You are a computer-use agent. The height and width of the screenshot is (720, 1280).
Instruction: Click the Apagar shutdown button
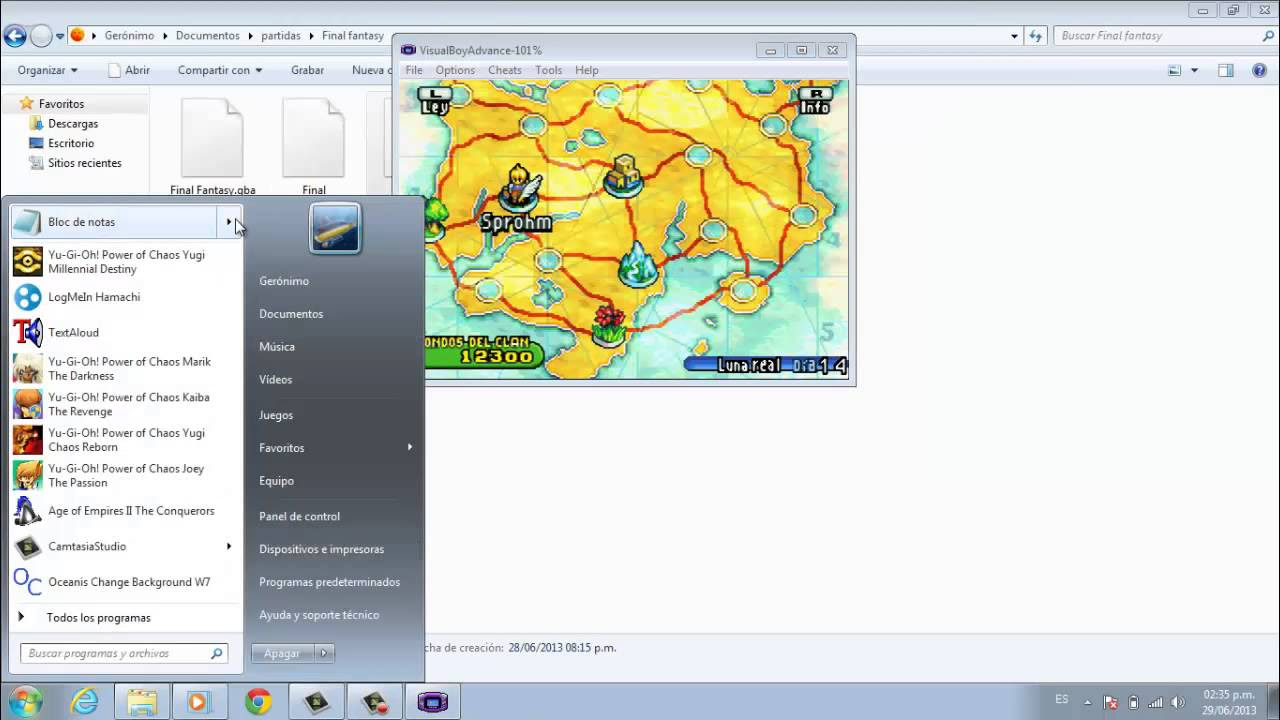click(x=282, y=653)
